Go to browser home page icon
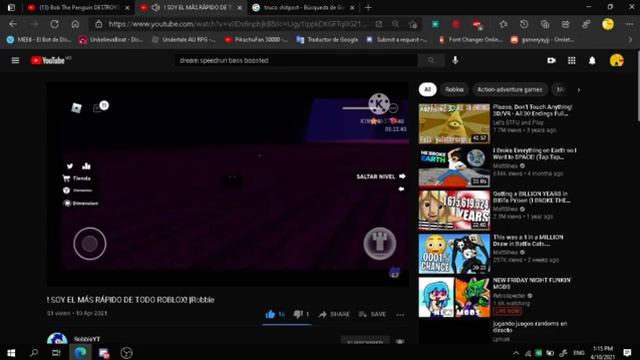 (x=75, y=24)
